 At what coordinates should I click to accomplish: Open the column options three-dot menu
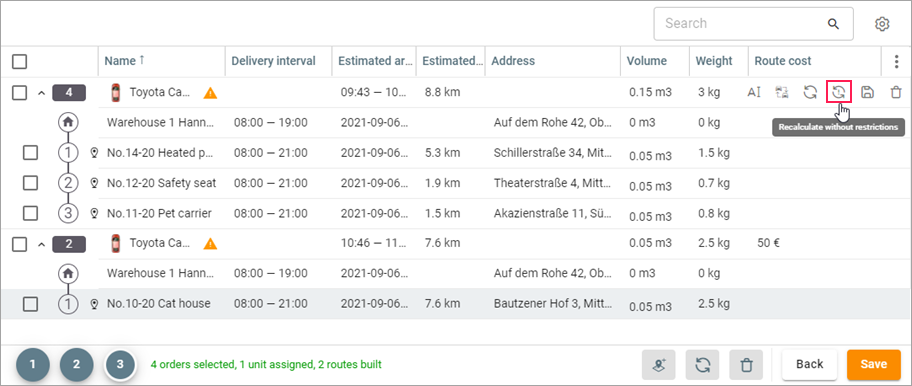point(896,61)
